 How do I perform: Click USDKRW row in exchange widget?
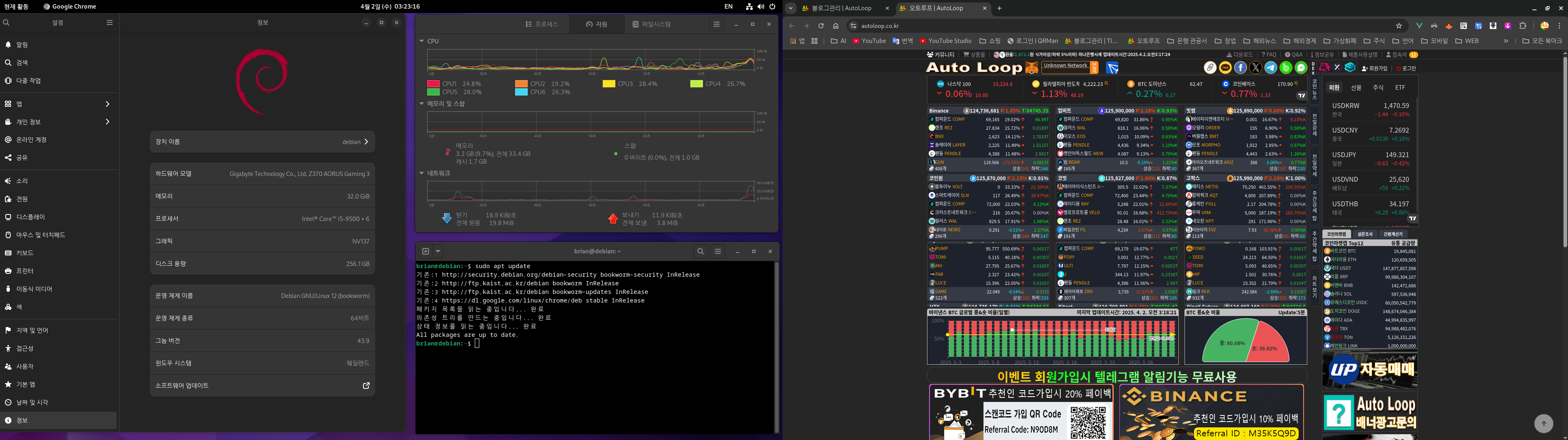pos(1369,110)
